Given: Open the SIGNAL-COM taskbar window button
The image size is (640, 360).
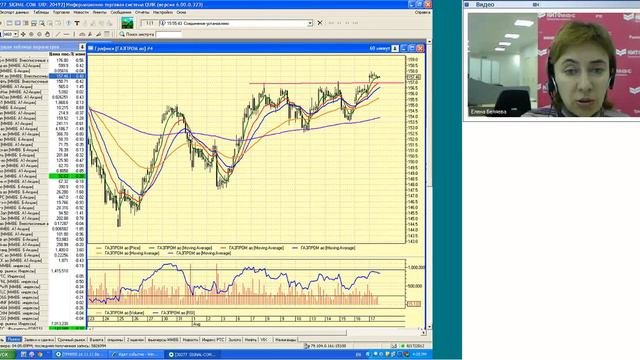Looking at the screenshot, I should point(193,354).
